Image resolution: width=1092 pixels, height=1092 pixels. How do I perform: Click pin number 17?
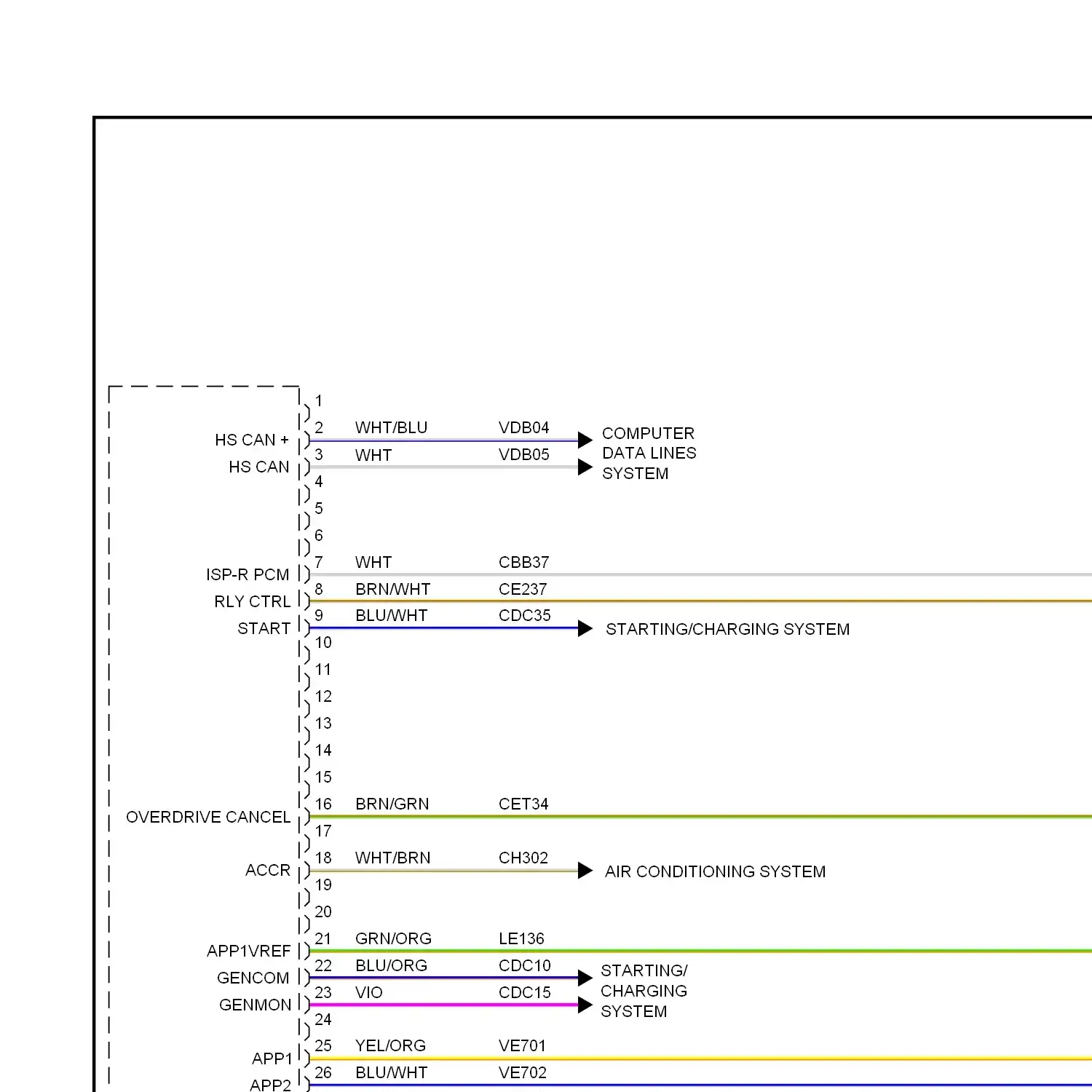coord(323,831)
